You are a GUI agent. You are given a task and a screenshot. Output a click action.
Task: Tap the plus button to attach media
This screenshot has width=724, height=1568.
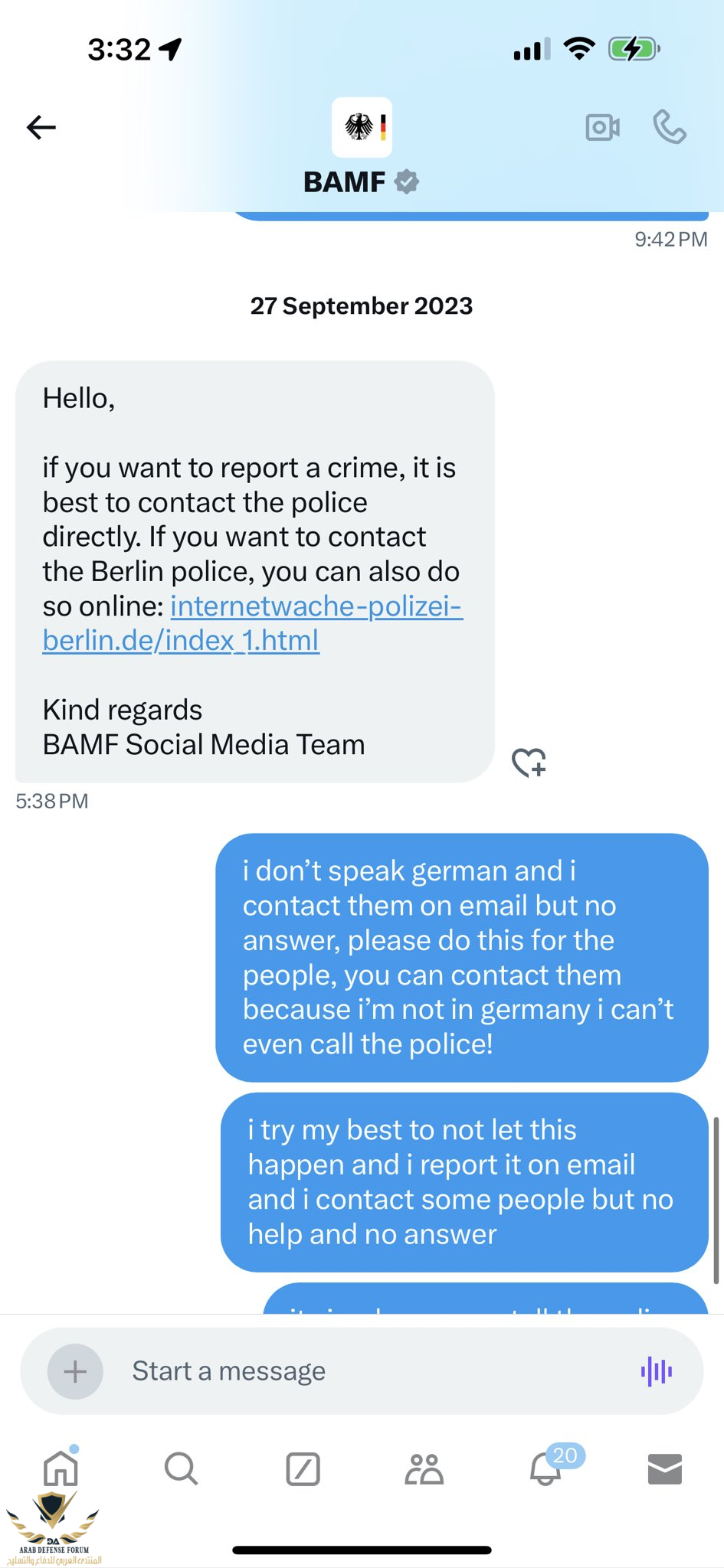pyautogui.click(x=75, y=1371)
